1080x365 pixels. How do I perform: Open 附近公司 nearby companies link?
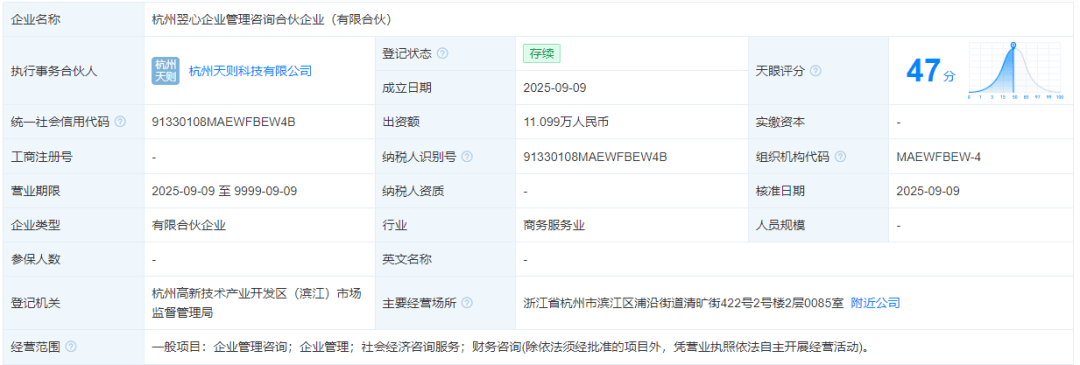tap(875, 303)
